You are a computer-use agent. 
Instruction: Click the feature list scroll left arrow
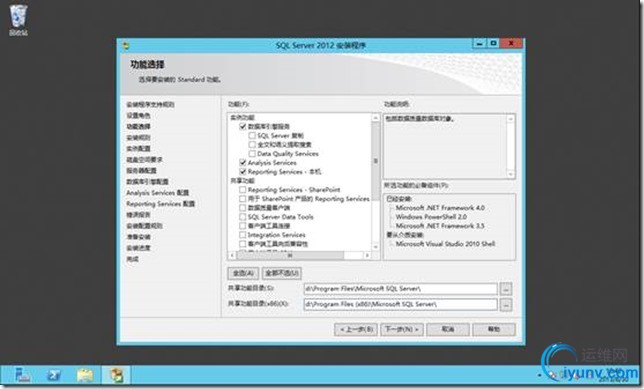click(x=232, y=255)
